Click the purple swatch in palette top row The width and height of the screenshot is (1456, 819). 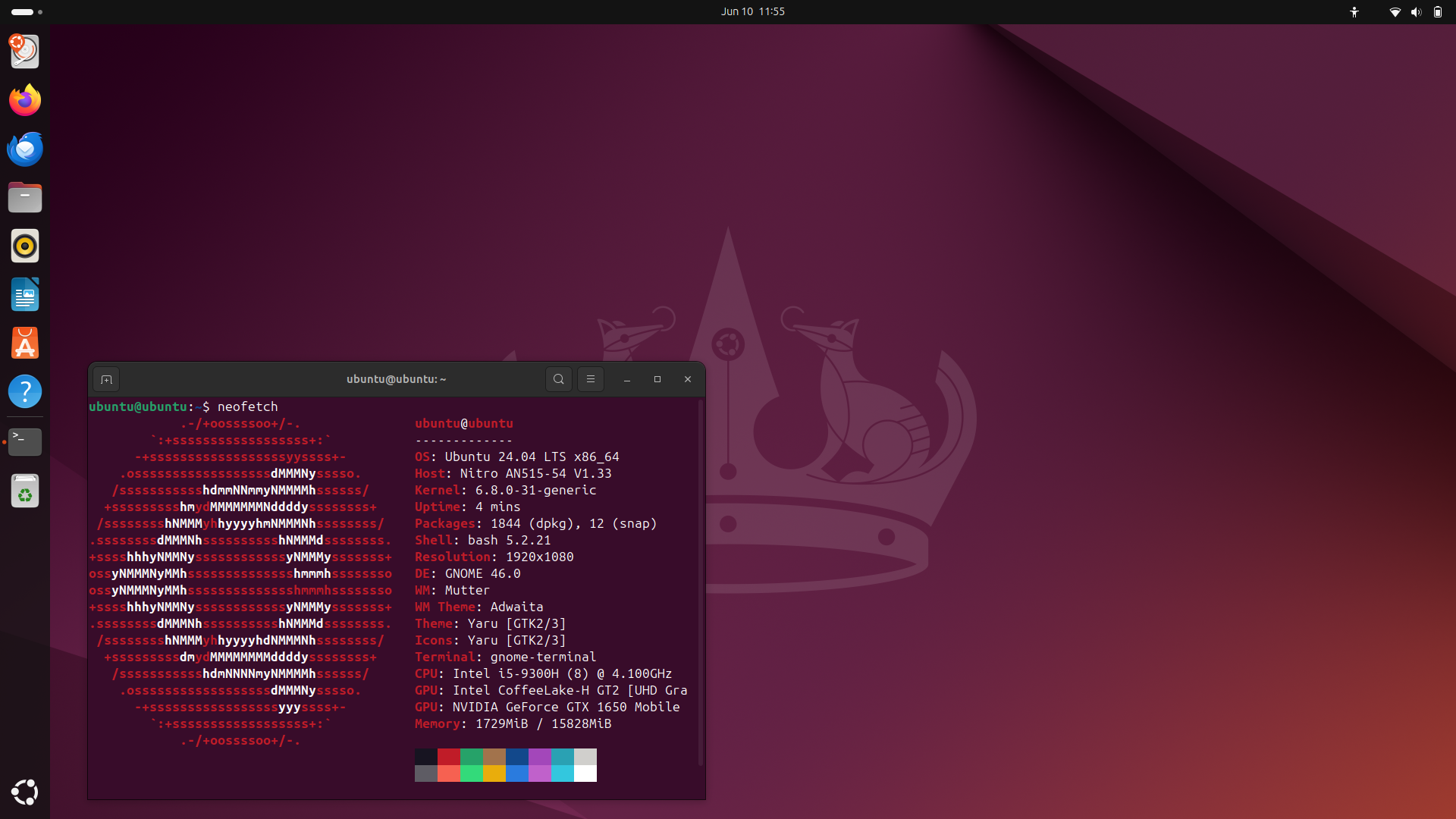tap(540, 757)
